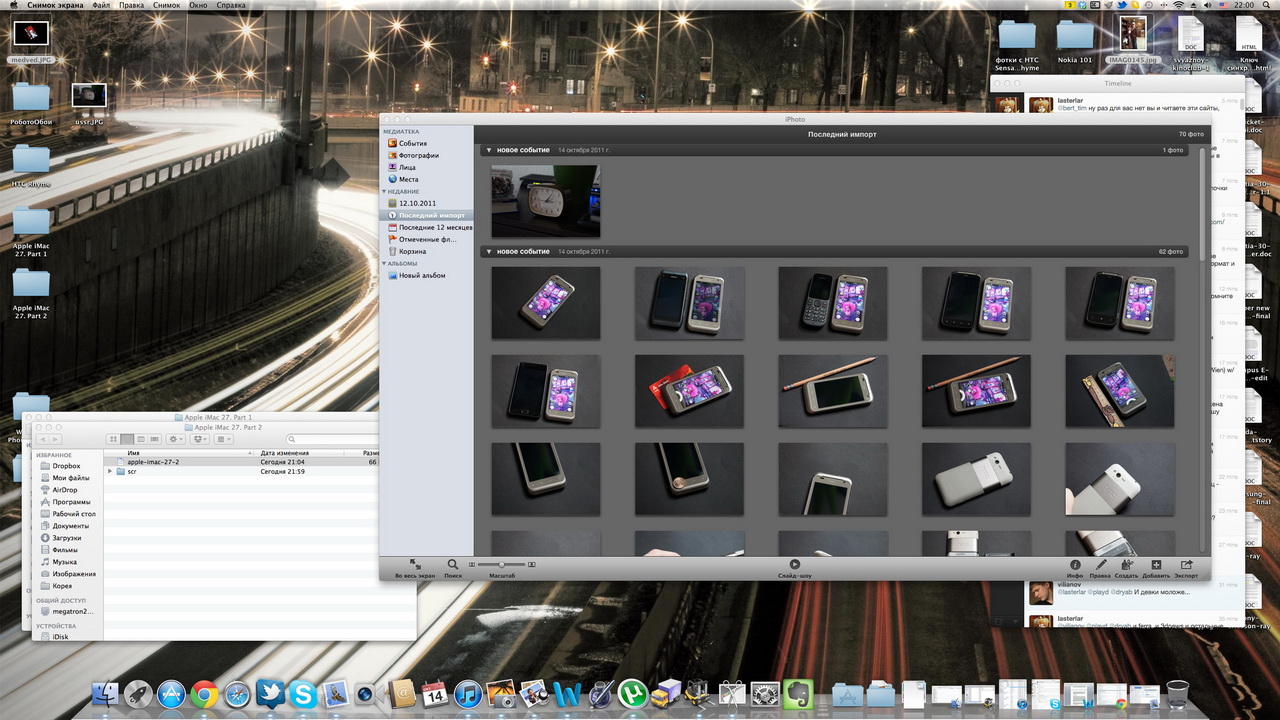Open Skype from the Dock
This screenshot has width=1280, height=720.
point(303,694)
